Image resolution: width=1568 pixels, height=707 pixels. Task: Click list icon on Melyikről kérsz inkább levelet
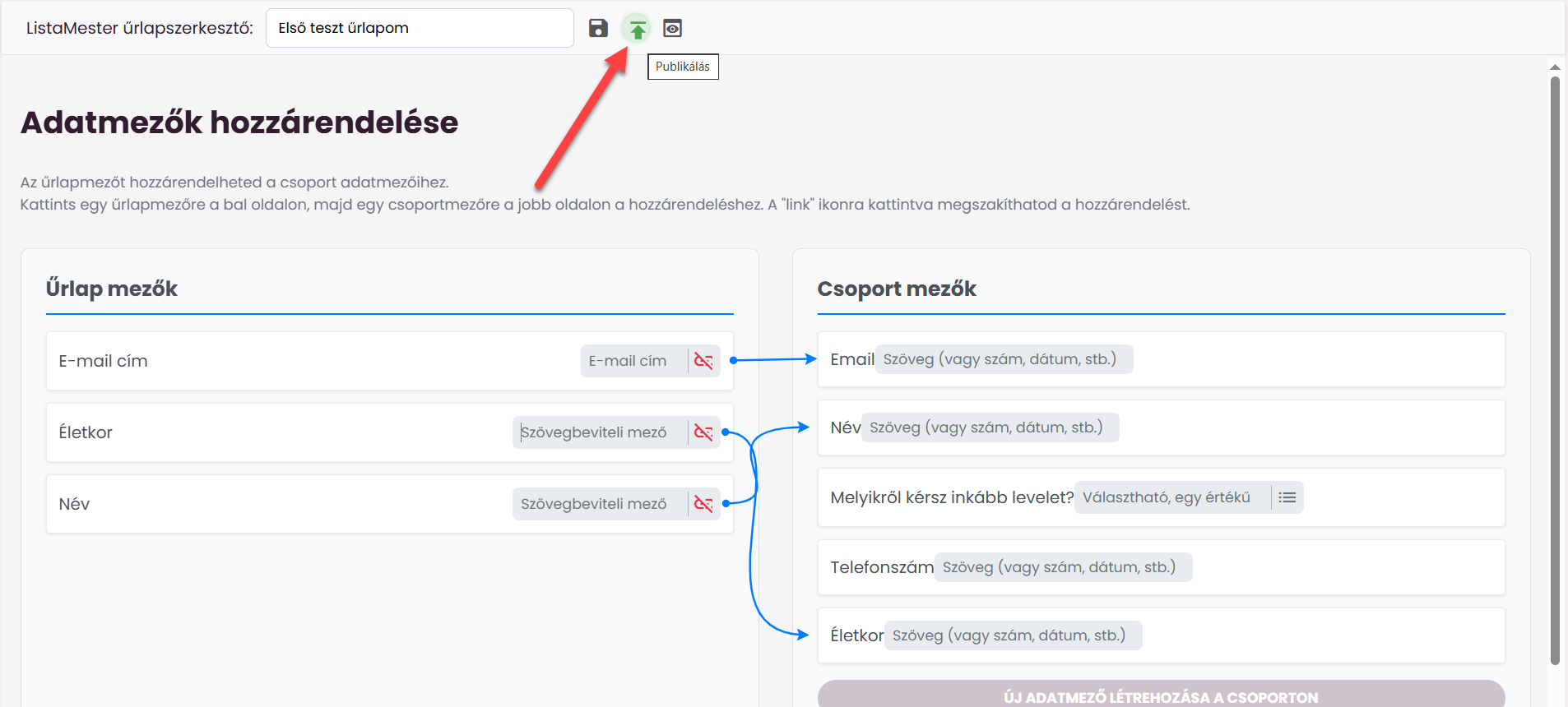click(x=1287, y=497)
